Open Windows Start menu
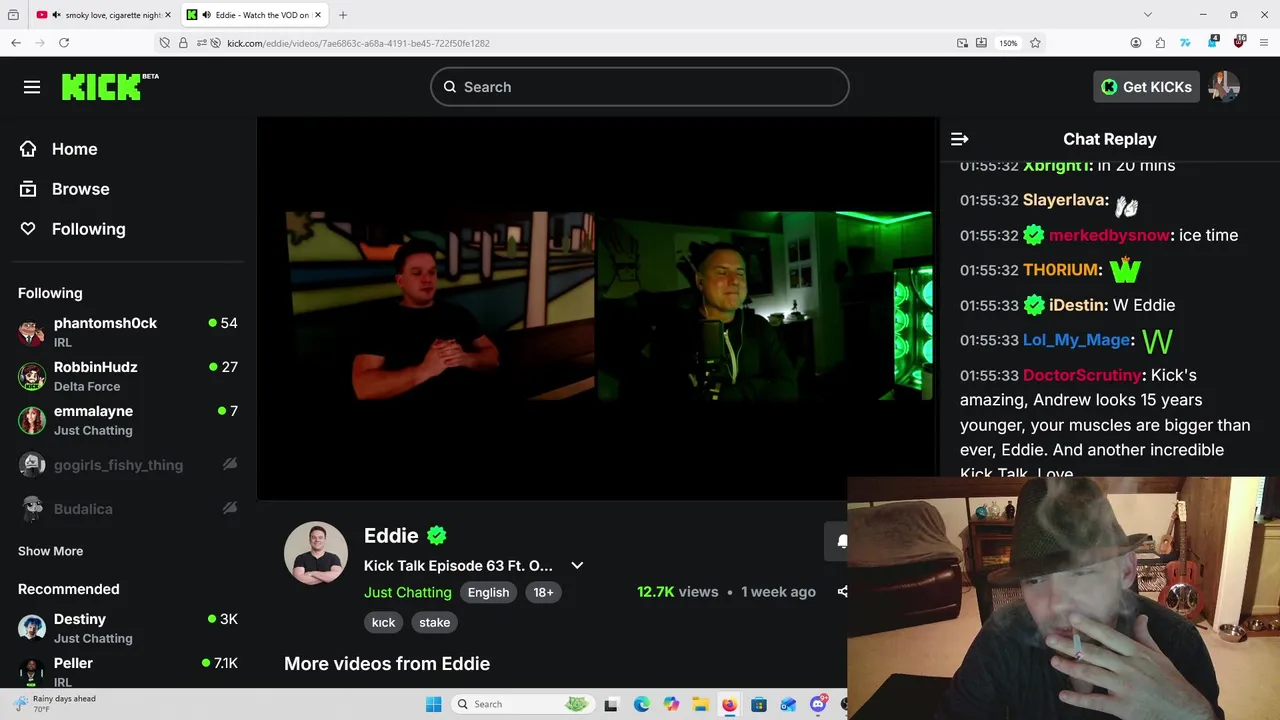Image resolution: width=1280 pixels, height=720 pixels. coord(433,704)
